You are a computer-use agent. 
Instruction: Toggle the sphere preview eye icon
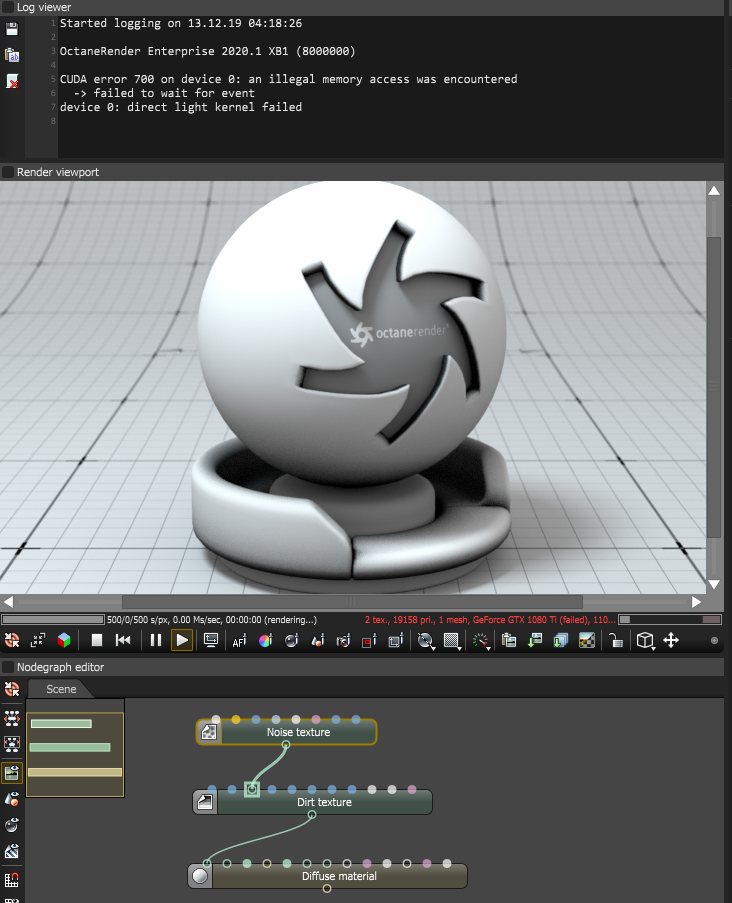click(x=12, y=825)
